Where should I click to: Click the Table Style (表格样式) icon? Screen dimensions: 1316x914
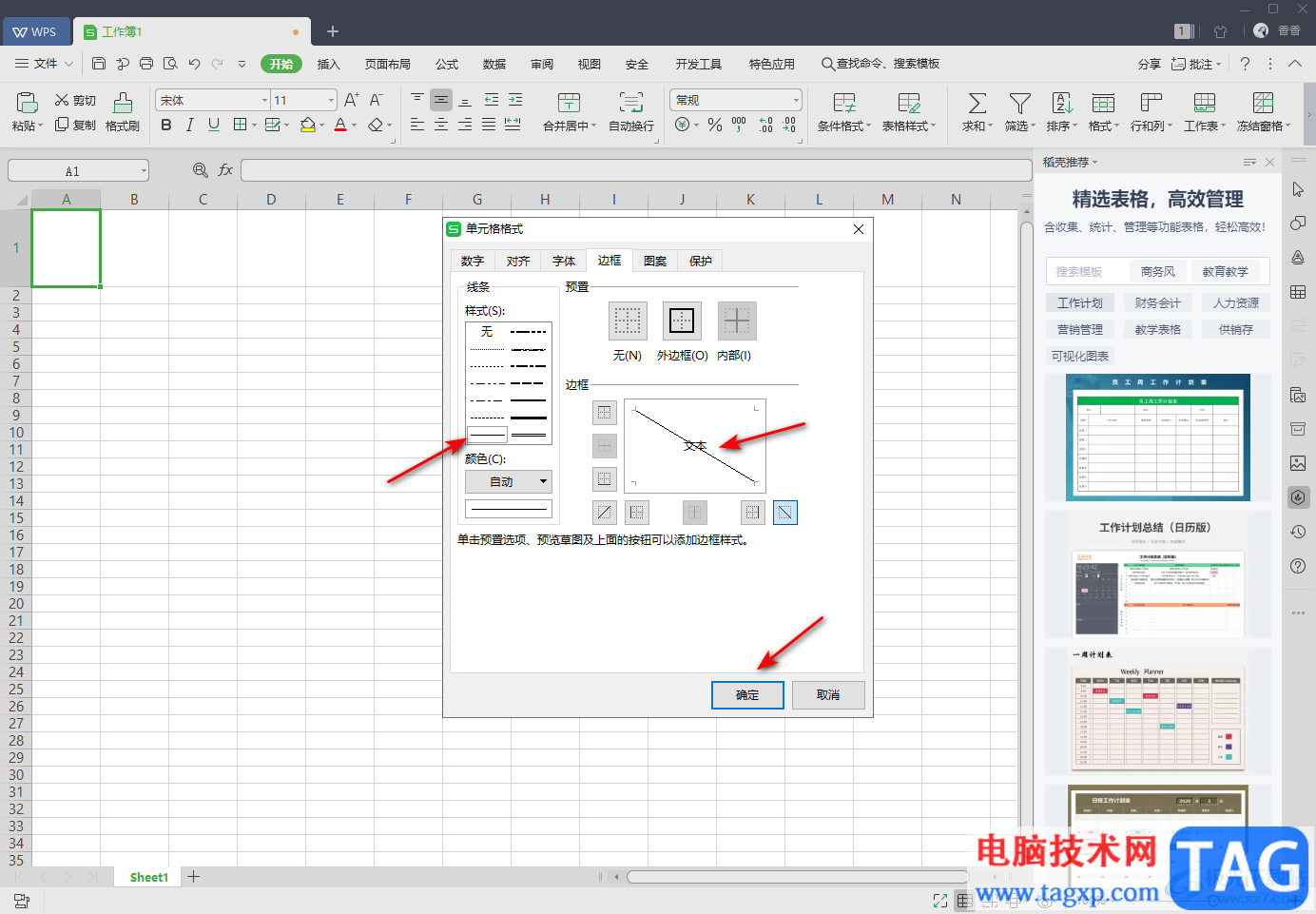pos(909,103)
